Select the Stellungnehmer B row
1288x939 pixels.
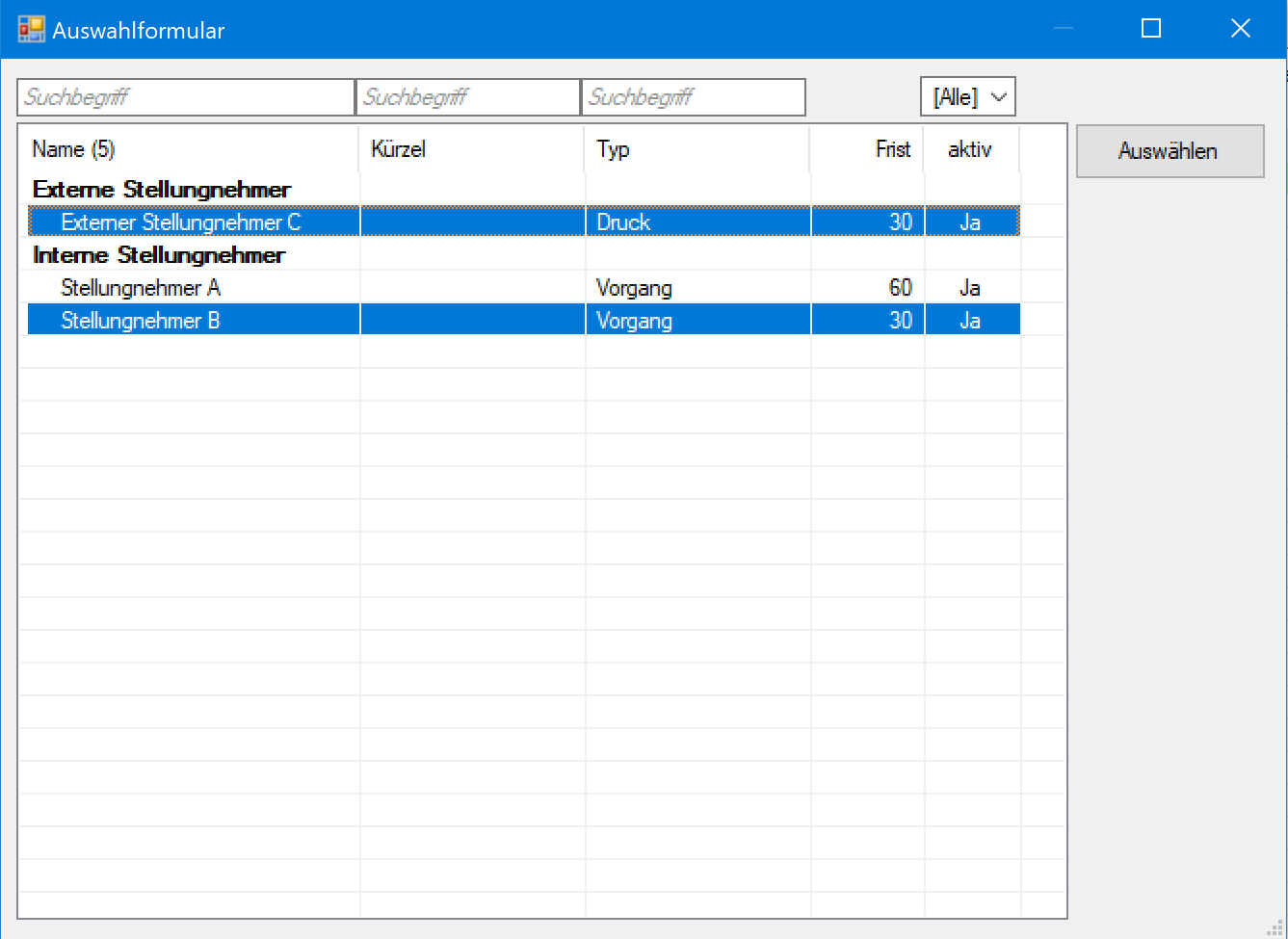(141, 321)
